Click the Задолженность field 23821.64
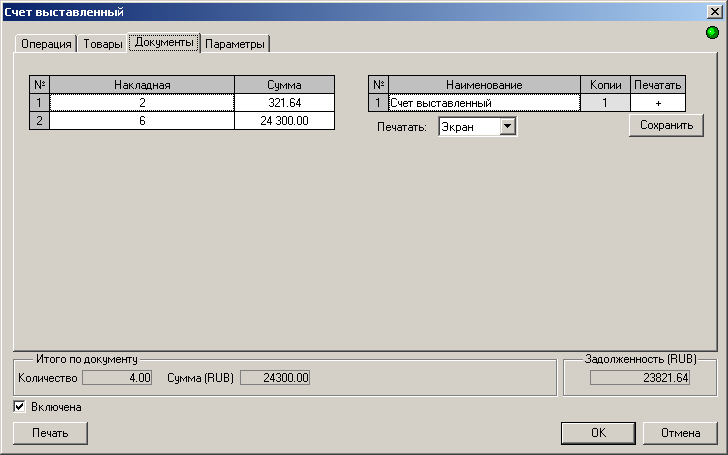 pyautogui.click(x=640, y=378)
